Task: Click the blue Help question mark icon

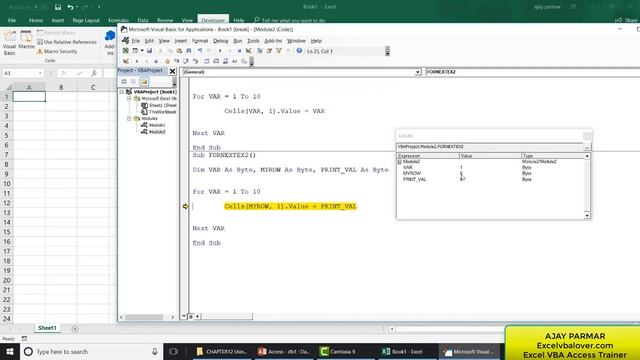Action: click(299, 51)
